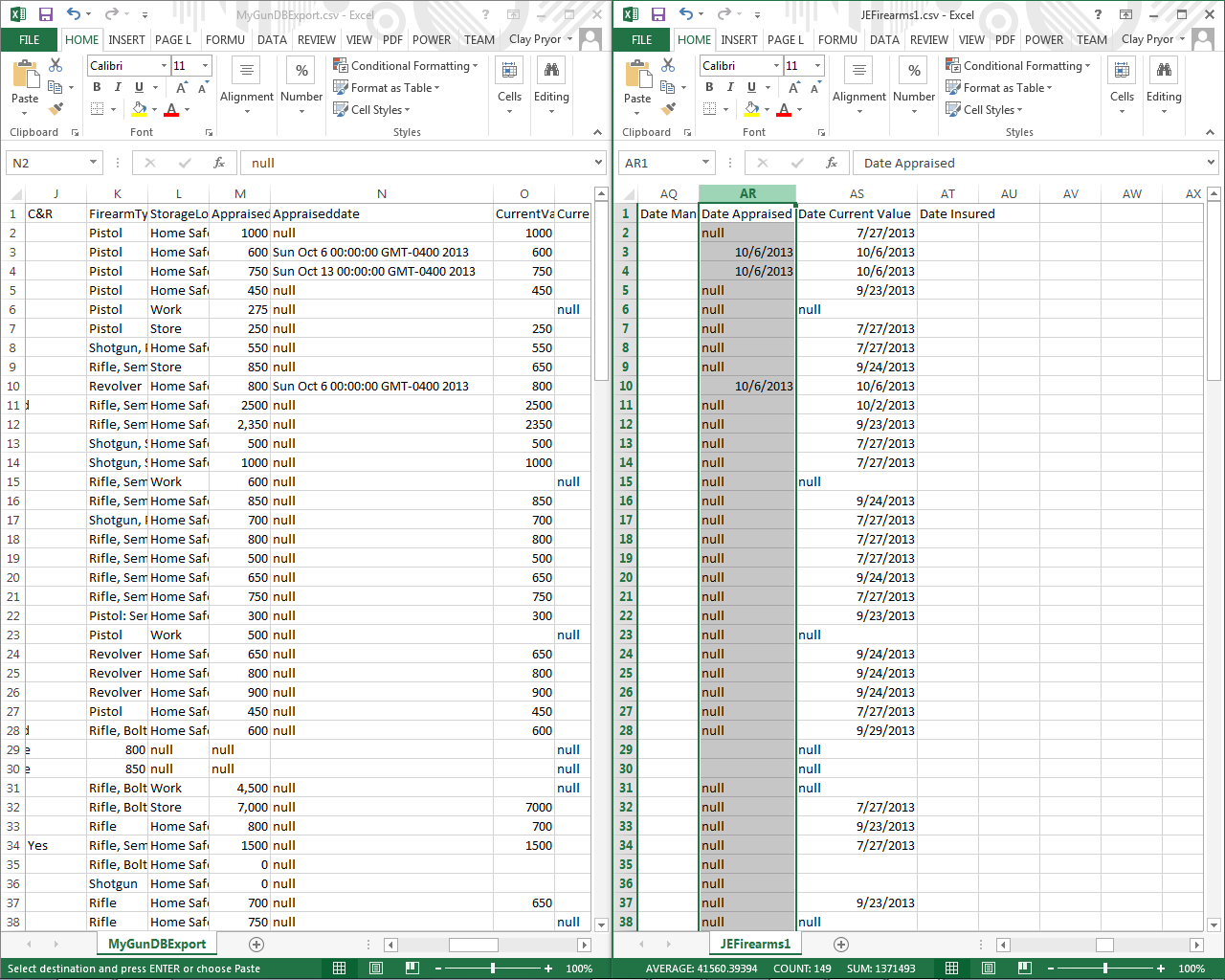The image size is (1225, 980).
Task: Click Save icon in MyGunDBExport window
Action: click(x=45, y=14)
